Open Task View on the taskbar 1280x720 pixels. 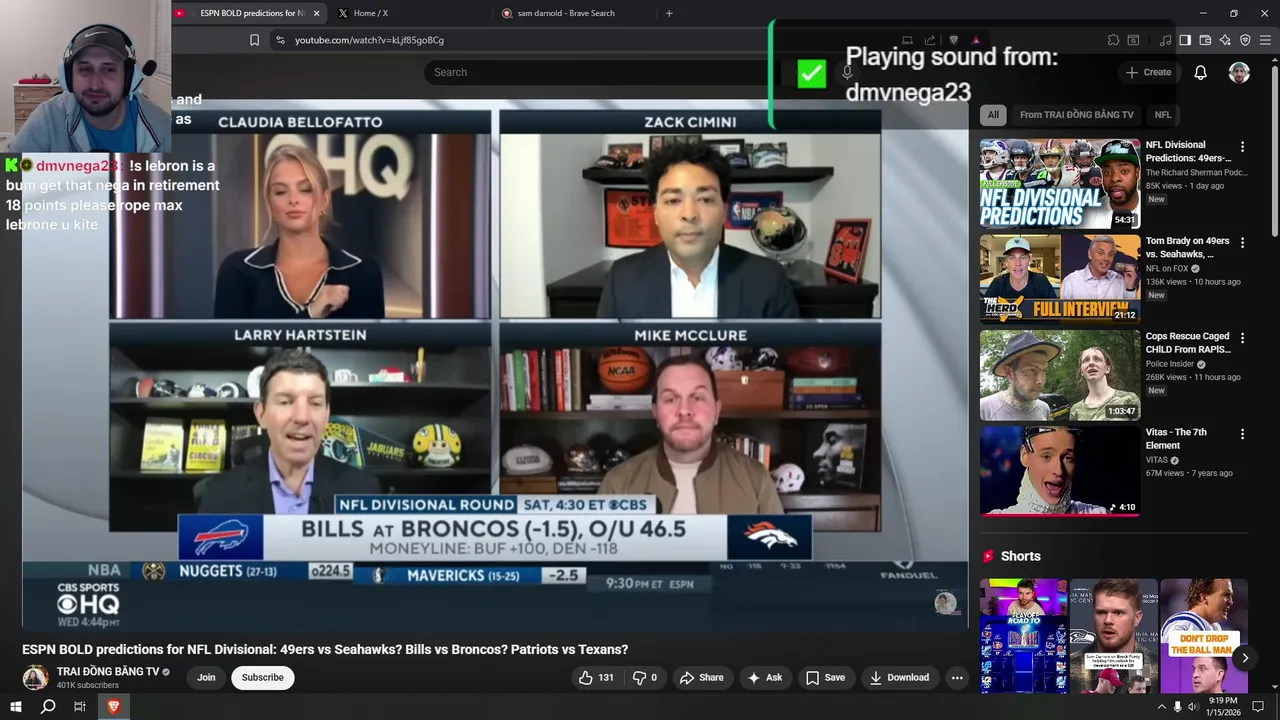(80, 706)
